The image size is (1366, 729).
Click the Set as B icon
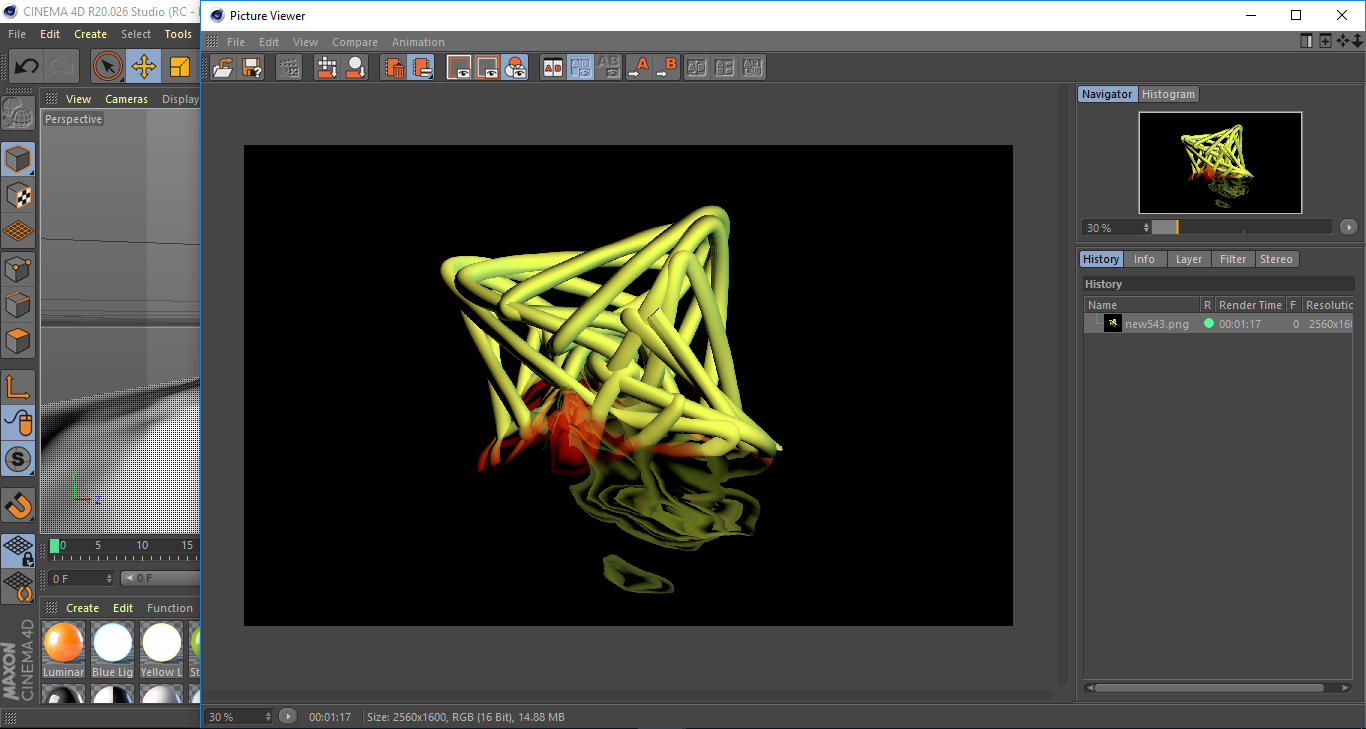pyautogui.click(x=667, y=67)
